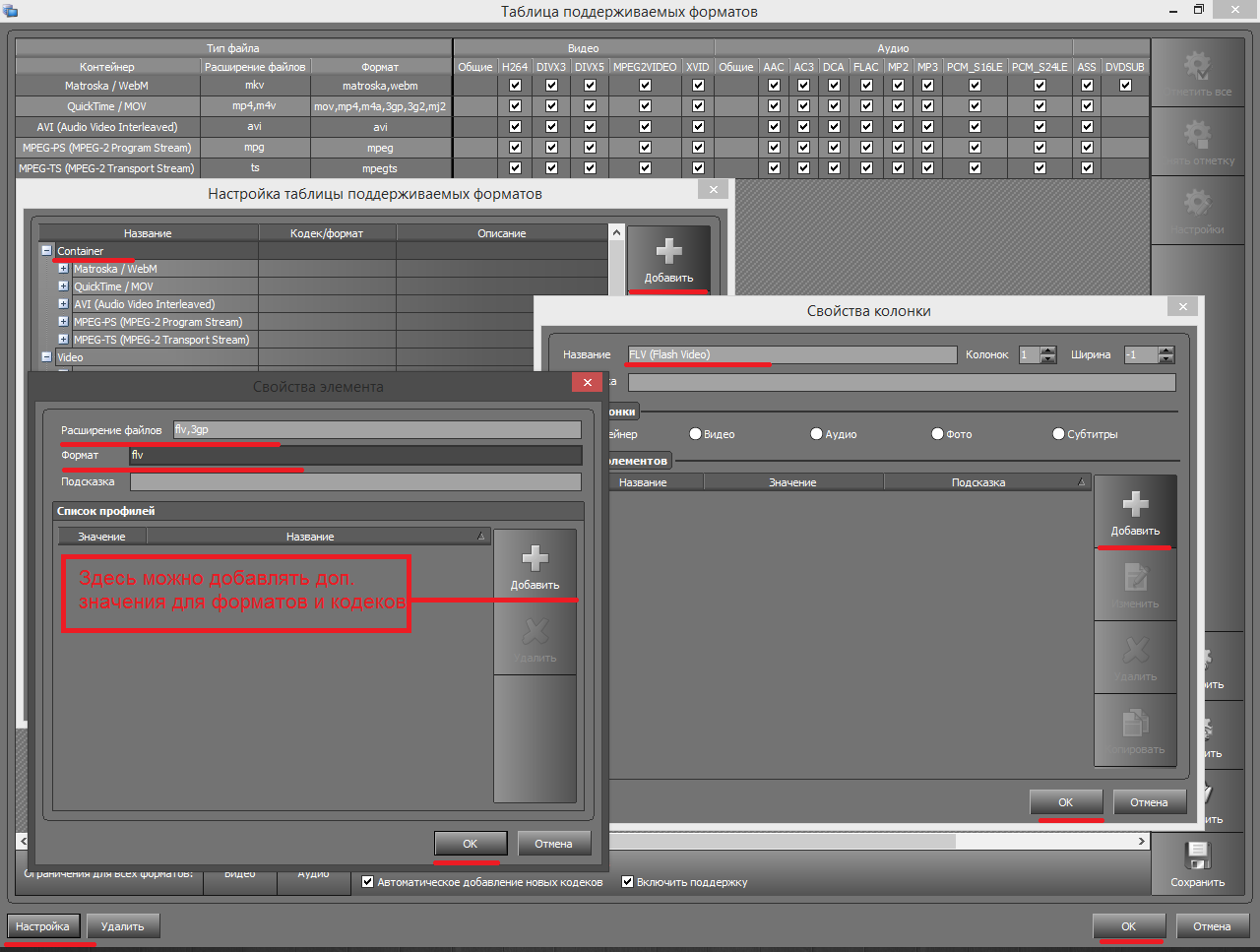Select the Аудио radio button
1260x952 pixels.
[x=816, y=434]
